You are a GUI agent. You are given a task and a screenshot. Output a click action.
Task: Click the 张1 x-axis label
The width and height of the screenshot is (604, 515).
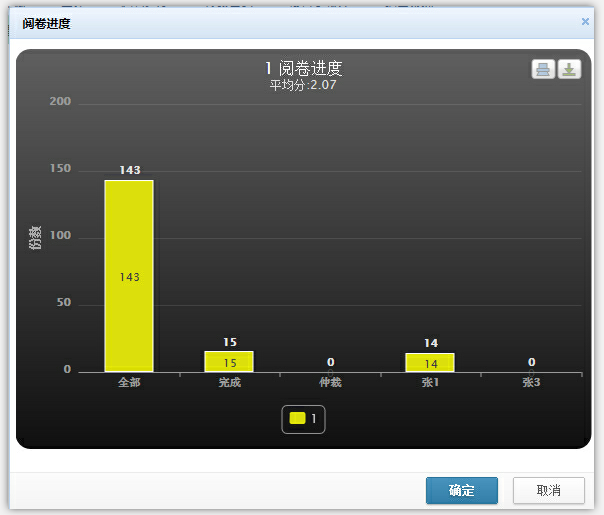430,383
